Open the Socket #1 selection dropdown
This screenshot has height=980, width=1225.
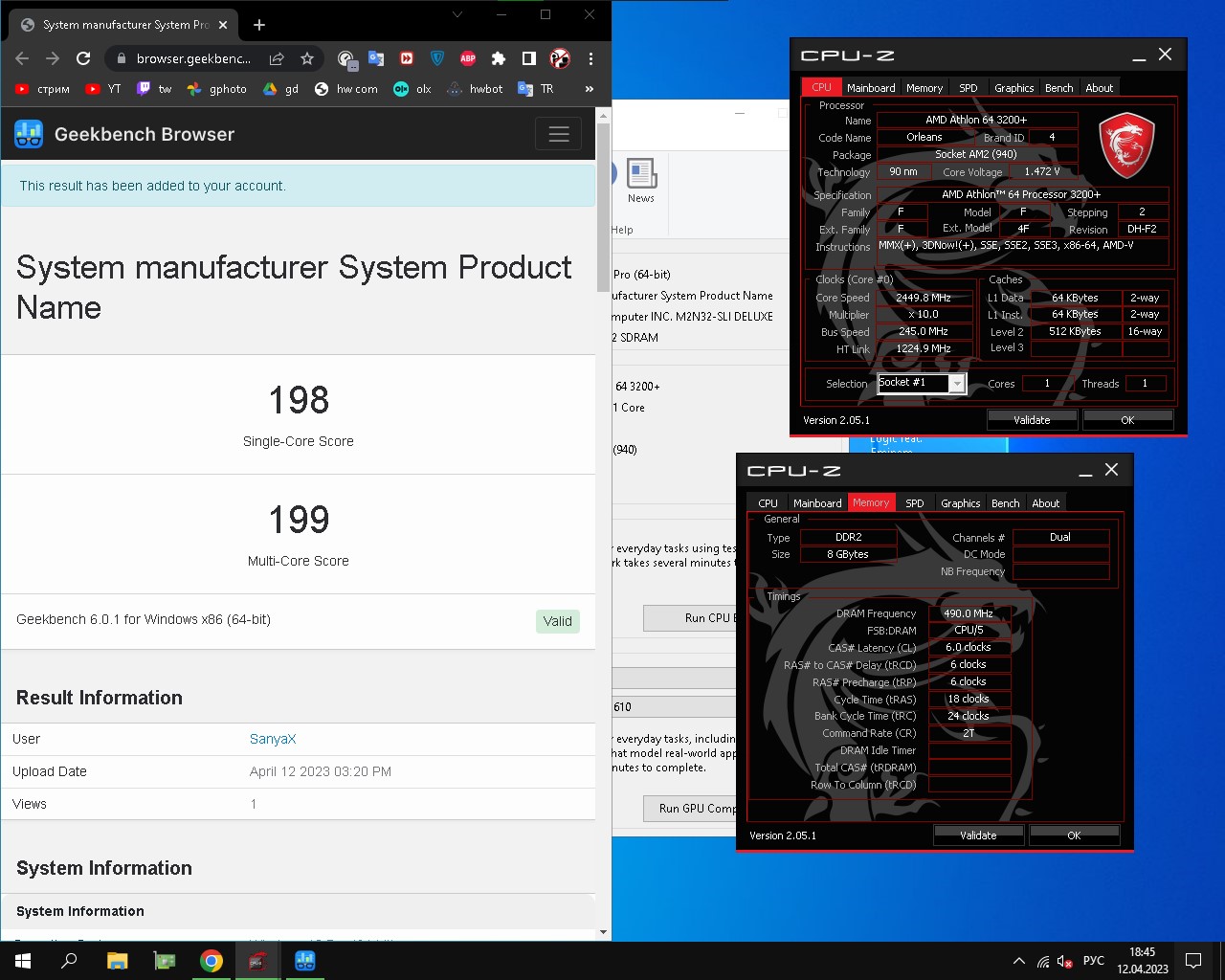click(x=922, y=383)
